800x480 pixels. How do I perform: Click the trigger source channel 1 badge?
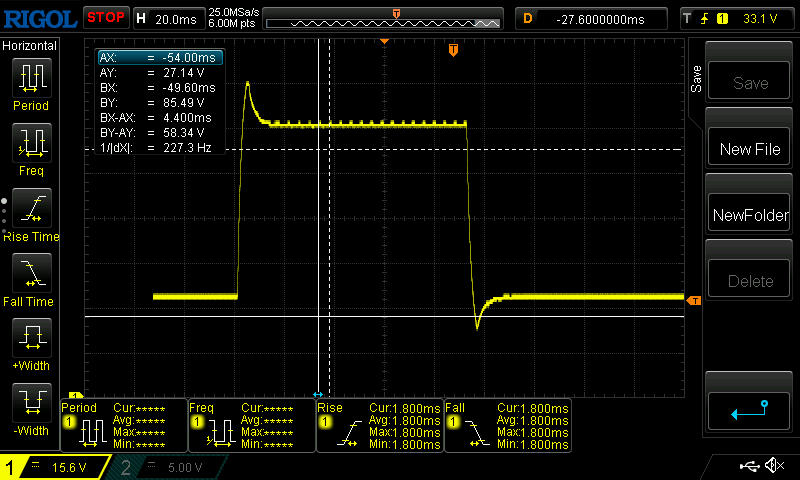point(722,19)
